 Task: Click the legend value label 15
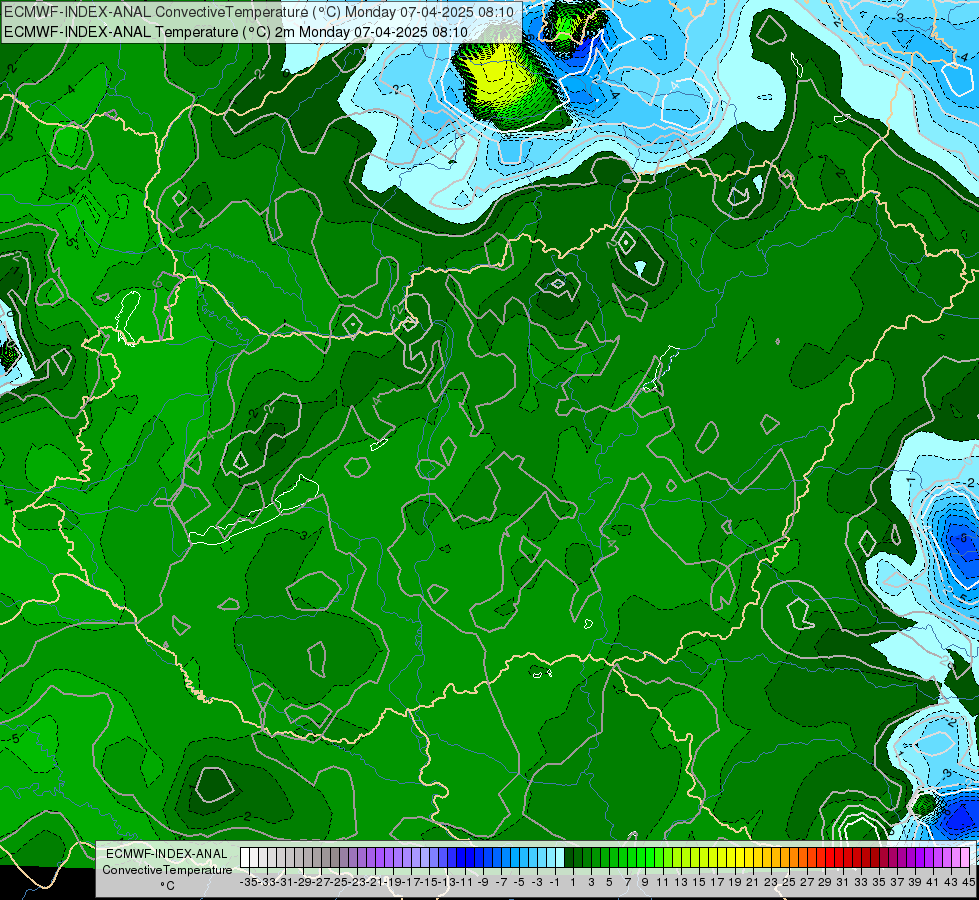tap(699, 882)
